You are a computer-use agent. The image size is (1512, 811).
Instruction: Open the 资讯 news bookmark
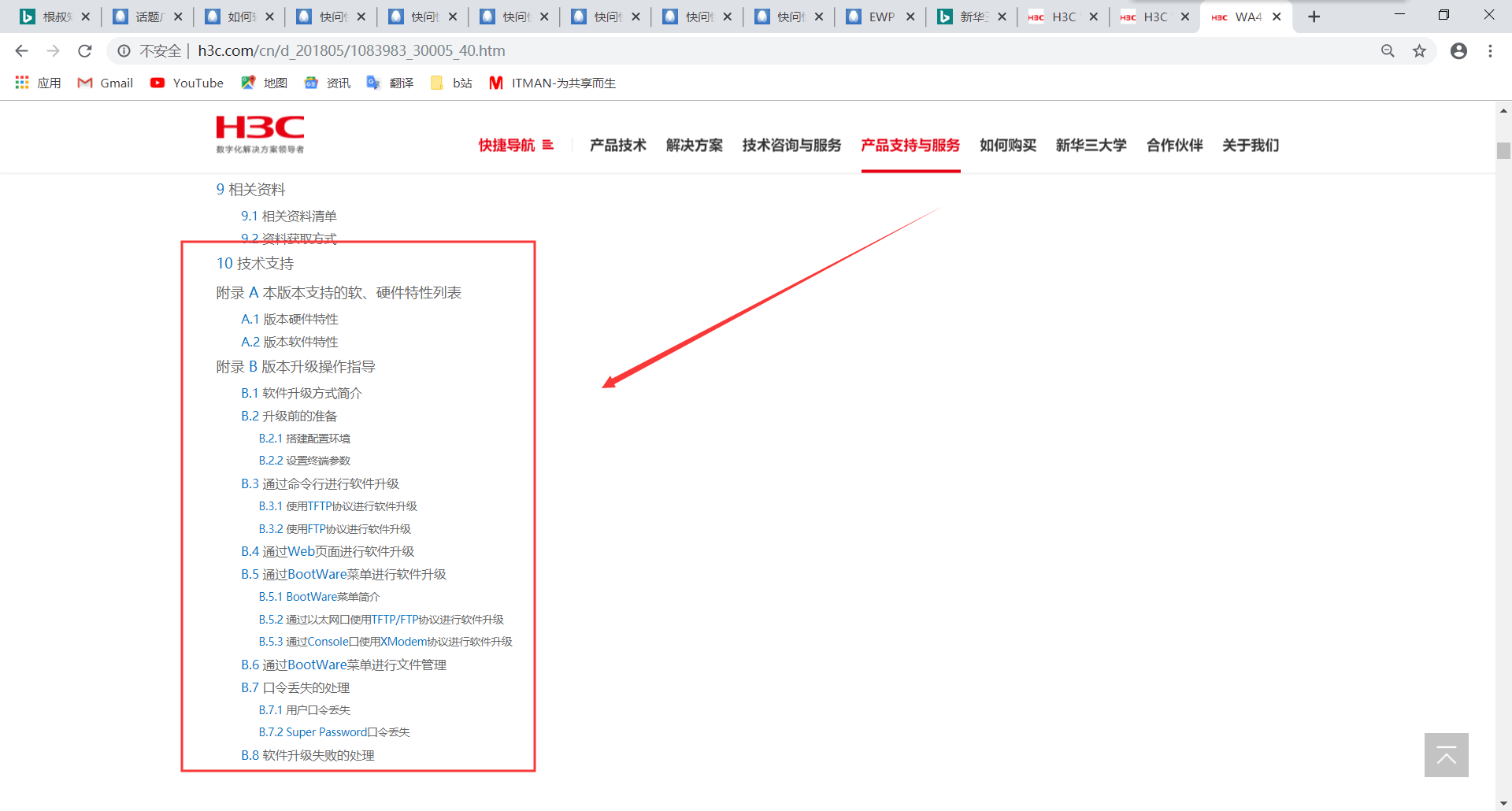click(x=327, y=83)
